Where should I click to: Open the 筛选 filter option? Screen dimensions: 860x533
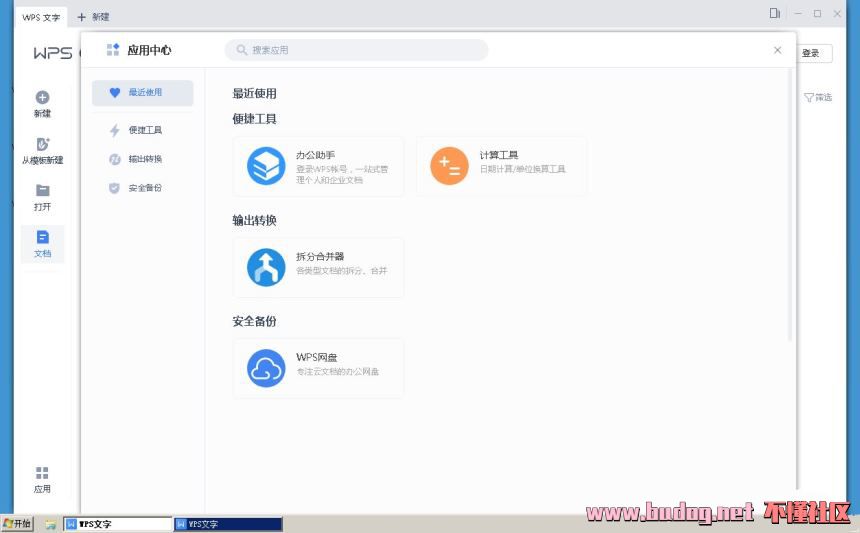point(818,97)
